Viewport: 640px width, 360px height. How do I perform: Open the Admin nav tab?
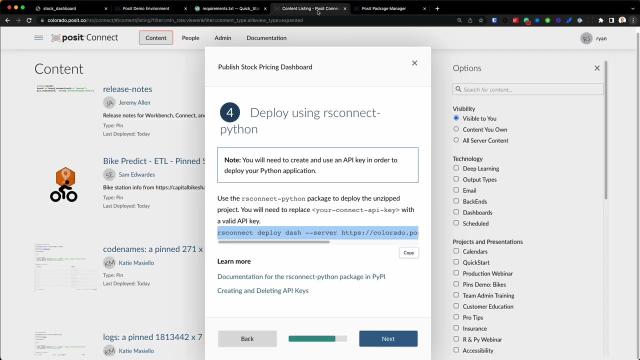pyautogui.click(x=223, y=38)
